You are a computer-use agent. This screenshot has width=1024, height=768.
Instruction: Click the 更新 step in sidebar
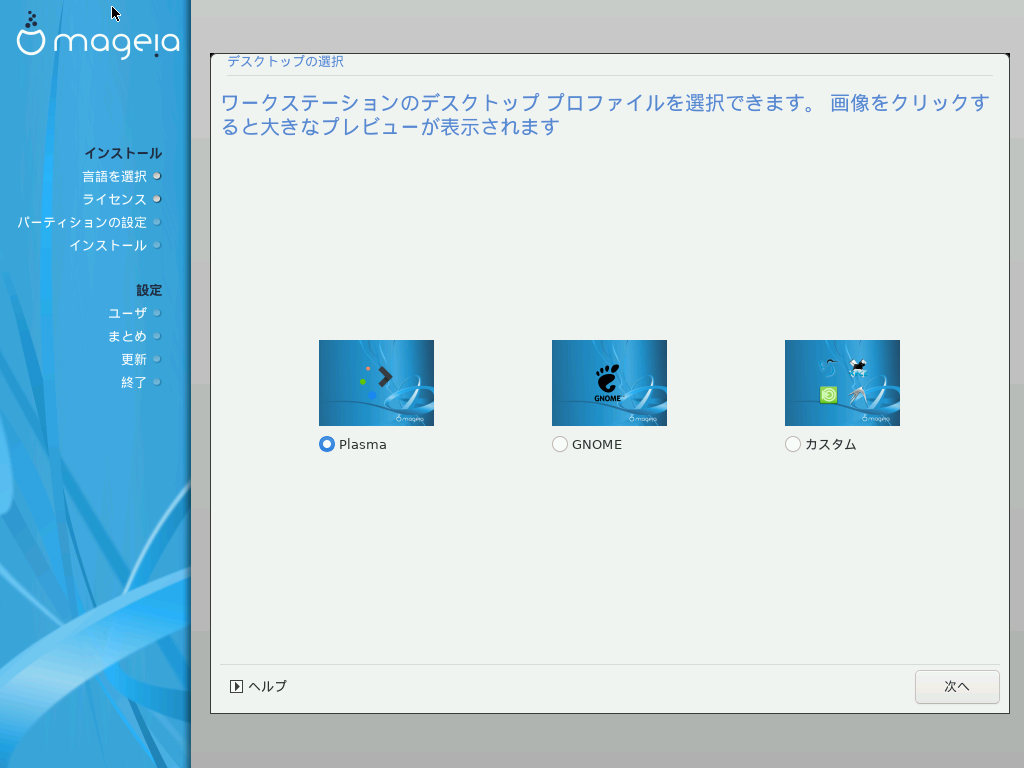click(x=134, y=359)
